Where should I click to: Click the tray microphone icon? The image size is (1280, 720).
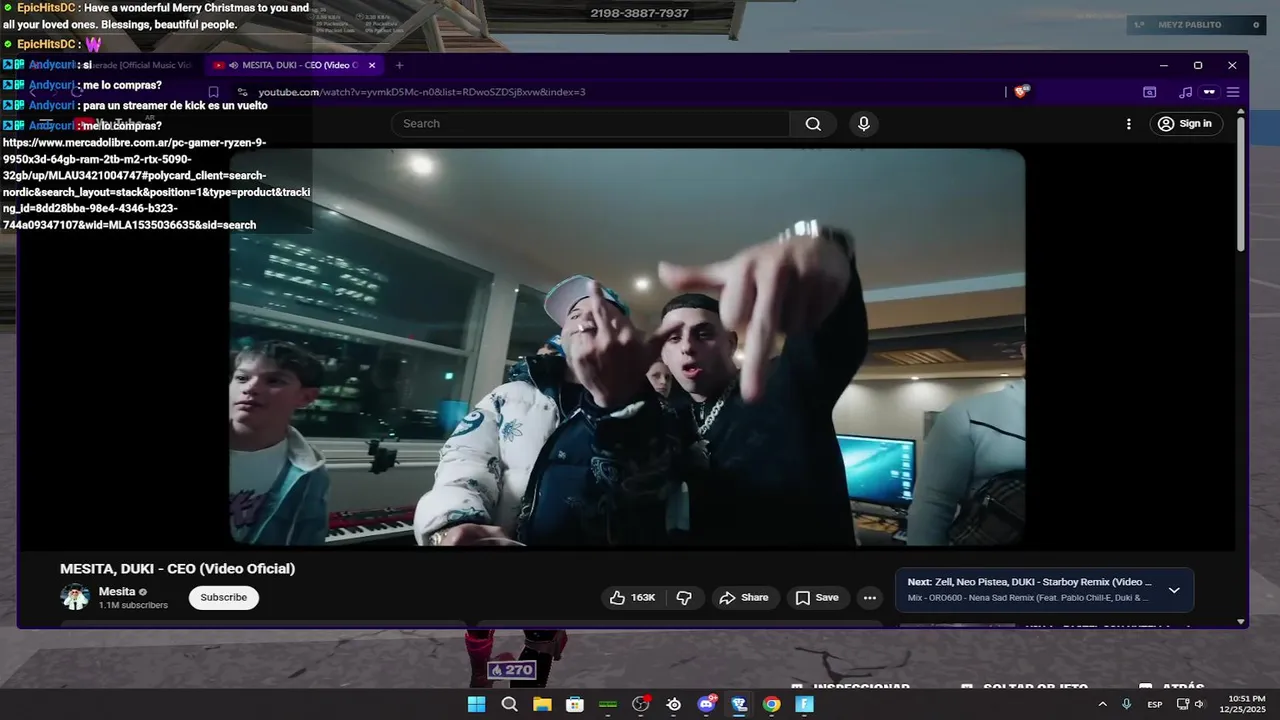(x=1127, y=704)
